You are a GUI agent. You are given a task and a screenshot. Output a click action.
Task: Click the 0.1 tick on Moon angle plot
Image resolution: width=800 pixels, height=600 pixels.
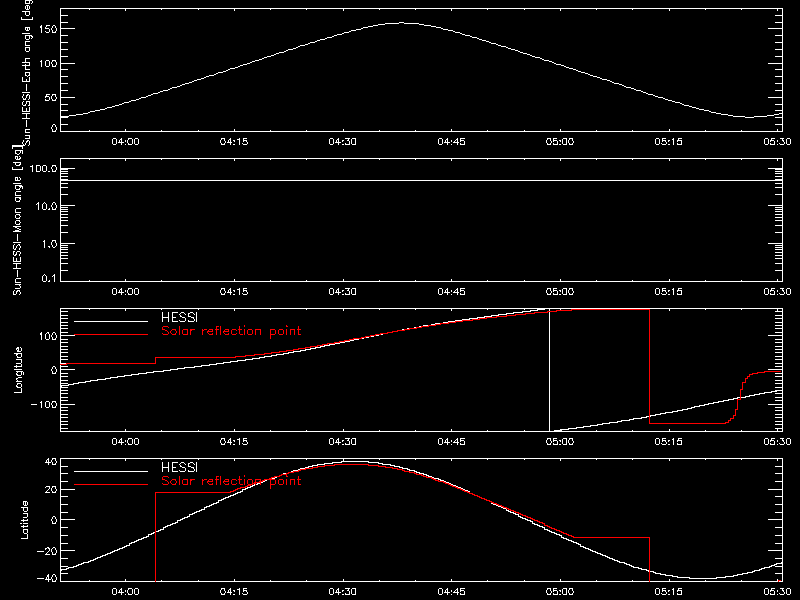(49, 278)
